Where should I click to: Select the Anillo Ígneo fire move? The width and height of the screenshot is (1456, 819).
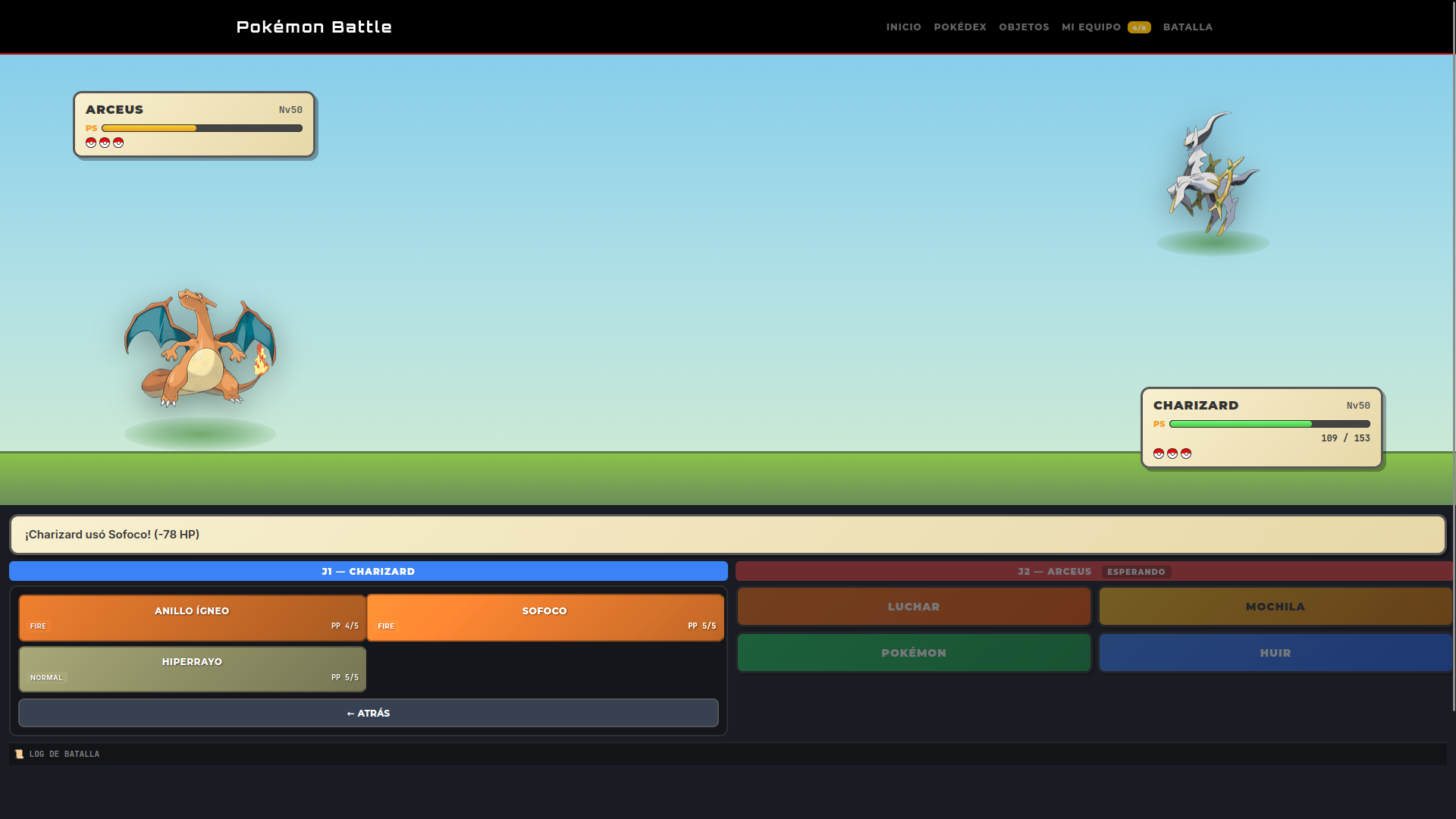pyautogui.click(x=193, y=618)
